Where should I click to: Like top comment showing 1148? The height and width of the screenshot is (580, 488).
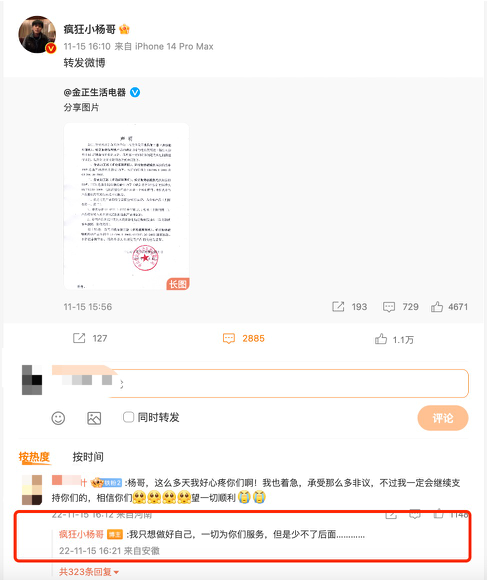click(x=438, y=514)
